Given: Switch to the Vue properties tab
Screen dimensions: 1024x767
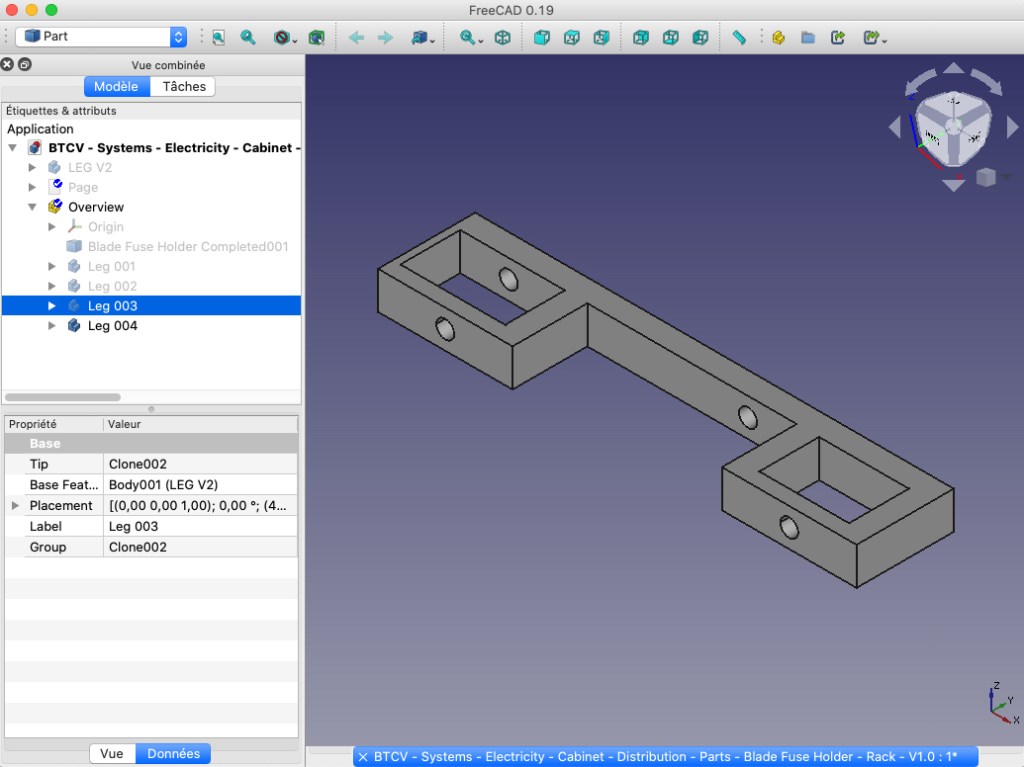Looking at the screenshot, I should pyautogui.click(x=112, y=753).
